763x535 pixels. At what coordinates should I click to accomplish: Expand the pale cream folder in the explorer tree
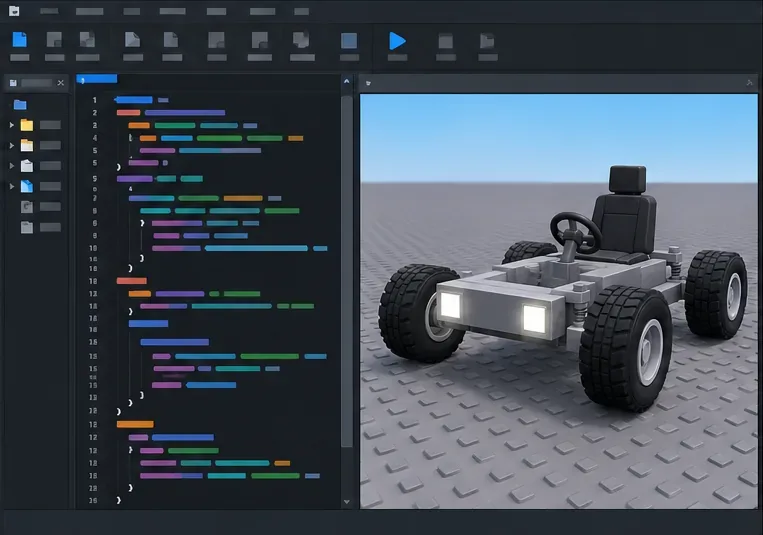[12, 146]
